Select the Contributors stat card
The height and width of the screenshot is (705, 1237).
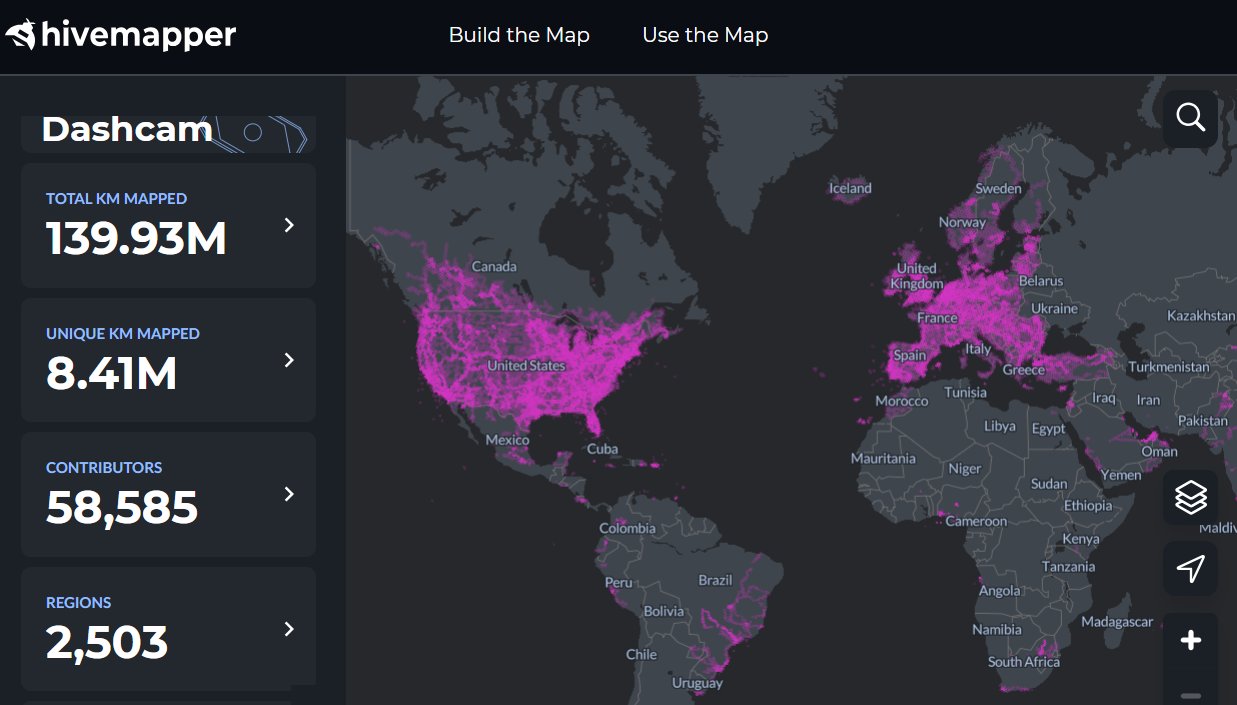point(168,494)
